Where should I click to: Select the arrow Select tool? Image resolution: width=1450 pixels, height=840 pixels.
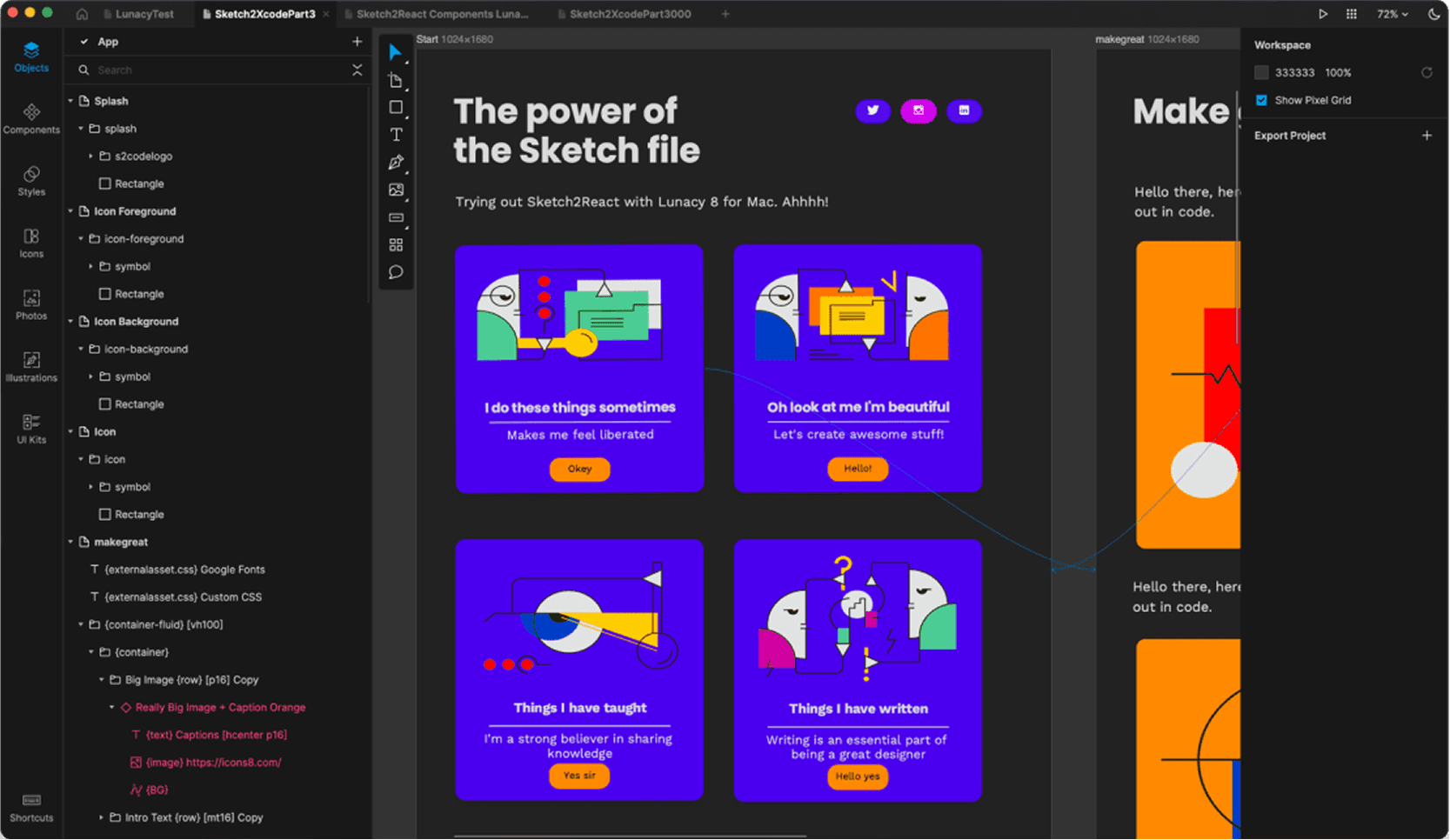(396, 52)
